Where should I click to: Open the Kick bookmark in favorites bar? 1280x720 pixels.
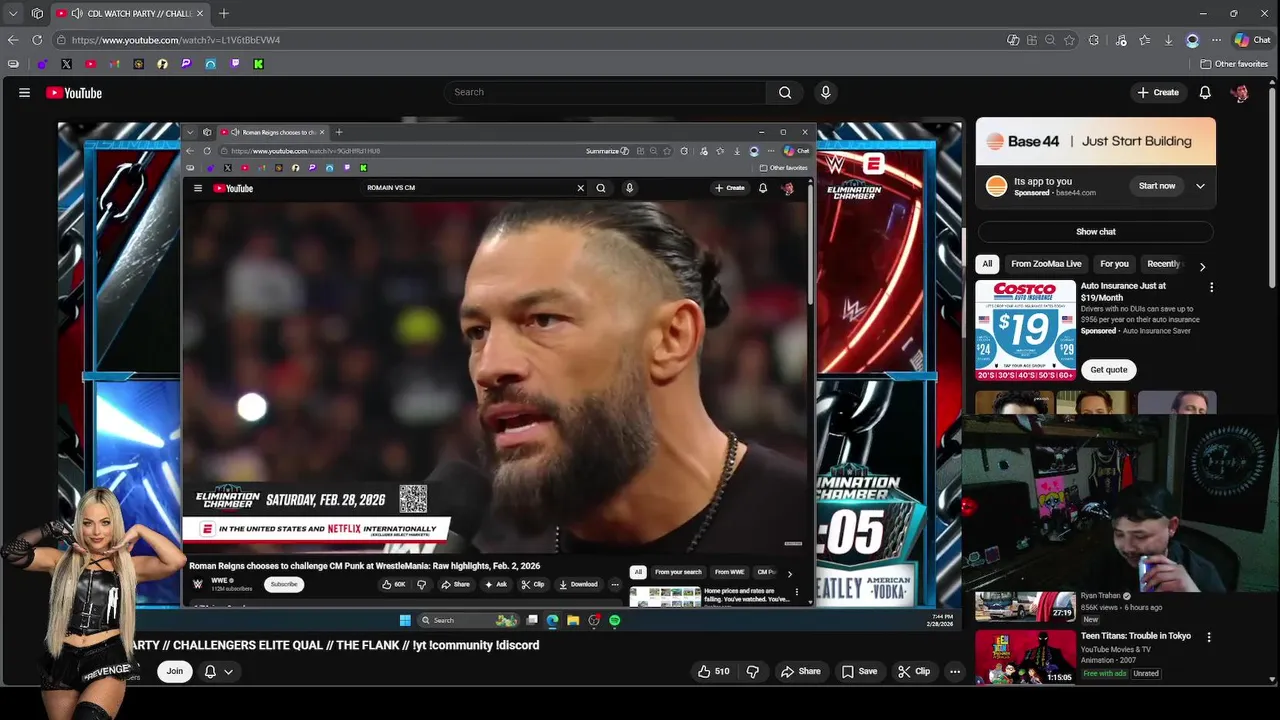[258, 64]
